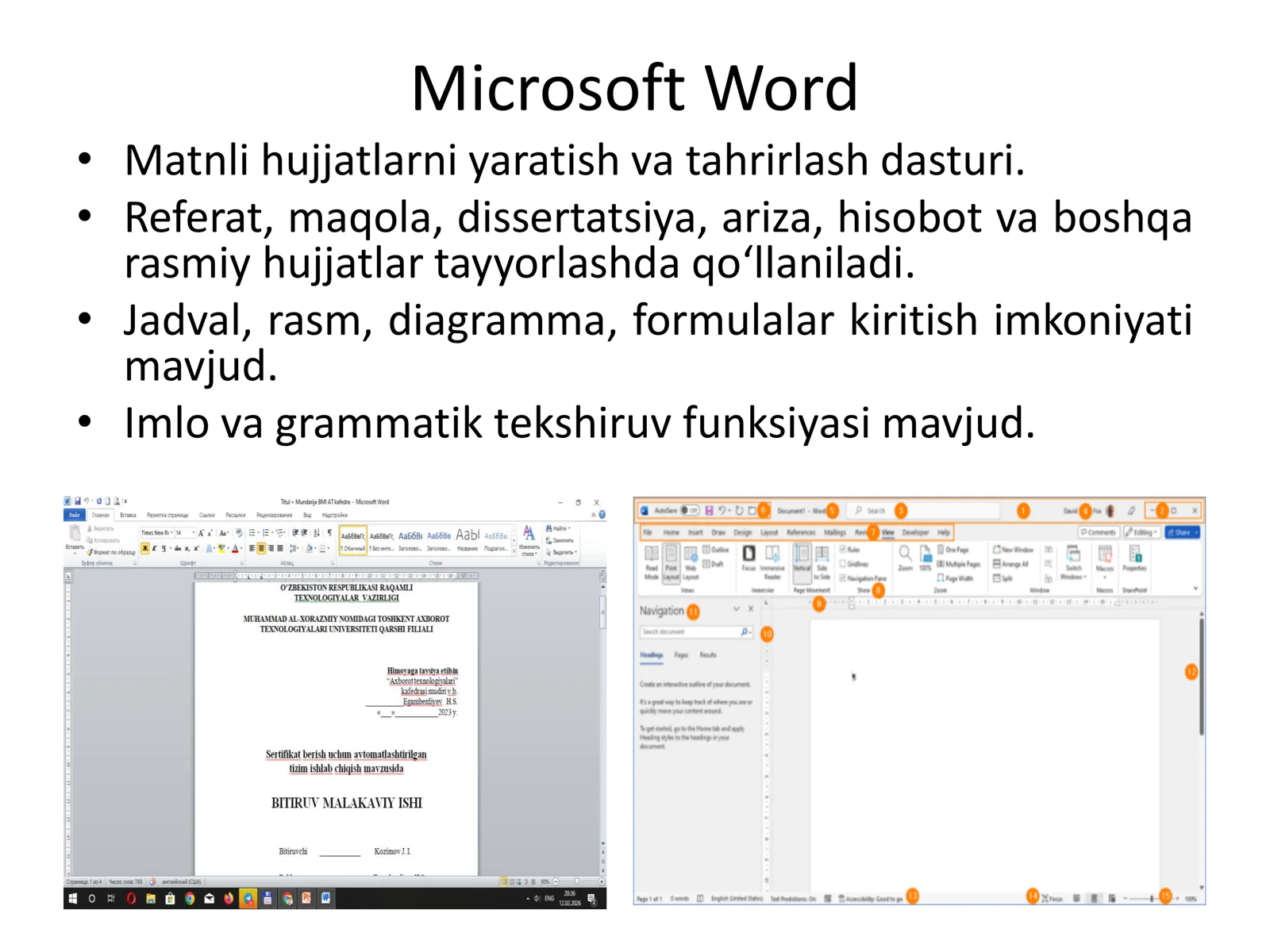Image resolution: width=1270 pixels, height=952 pixels.
Task: Click Multiple Pages in Zoom group
Action: [x=959, y=564]
